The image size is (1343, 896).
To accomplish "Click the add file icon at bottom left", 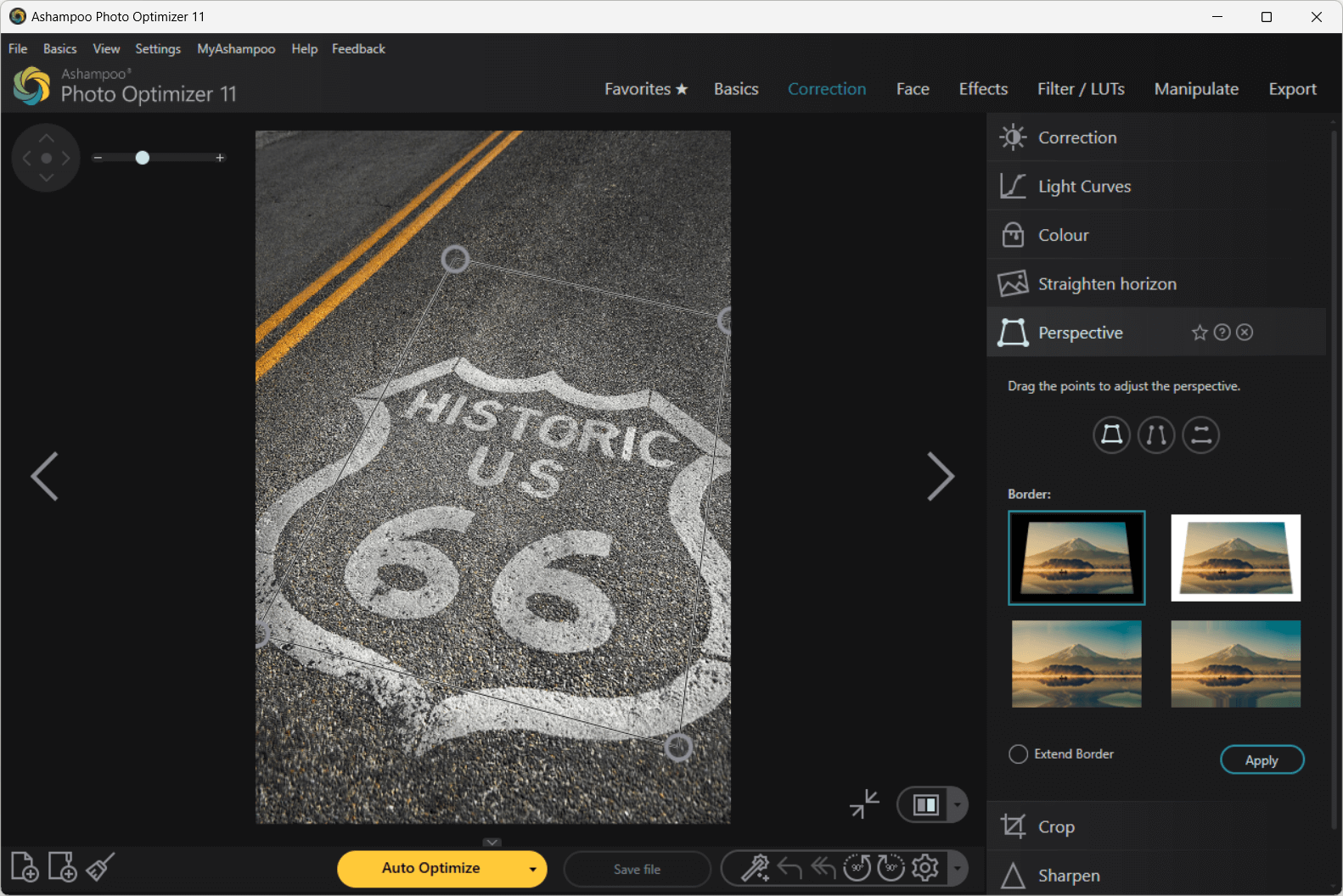I will (x=25, y=867).
